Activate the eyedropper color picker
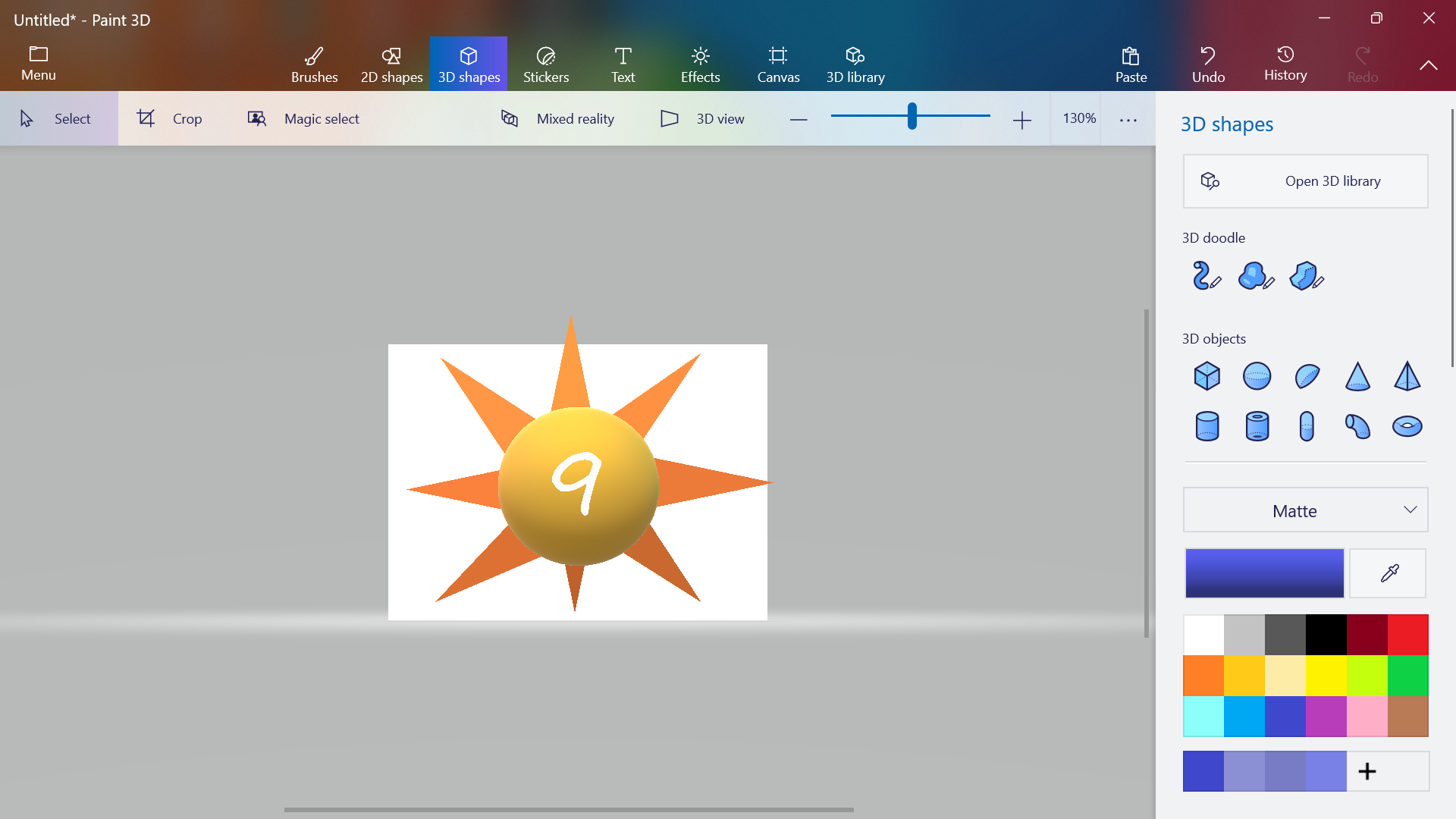The image size is (1456, 819). [1388, 573]
